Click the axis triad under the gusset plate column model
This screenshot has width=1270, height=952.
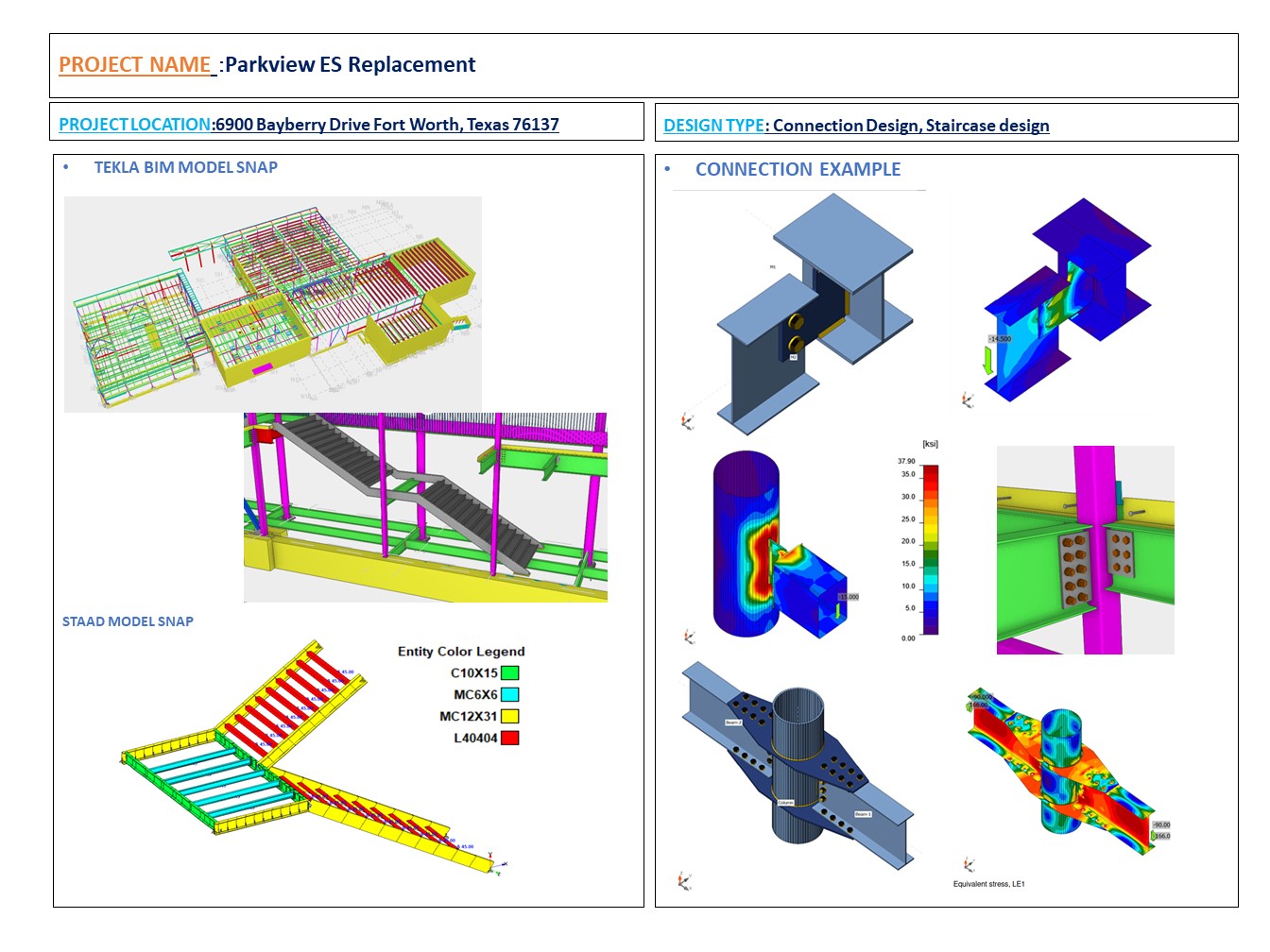pyautogui.click(x=685, y=881)
